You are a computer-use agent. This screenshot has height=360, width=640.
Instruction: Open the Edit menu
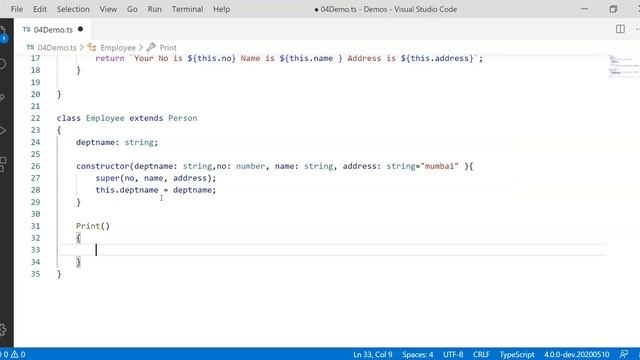40,9
